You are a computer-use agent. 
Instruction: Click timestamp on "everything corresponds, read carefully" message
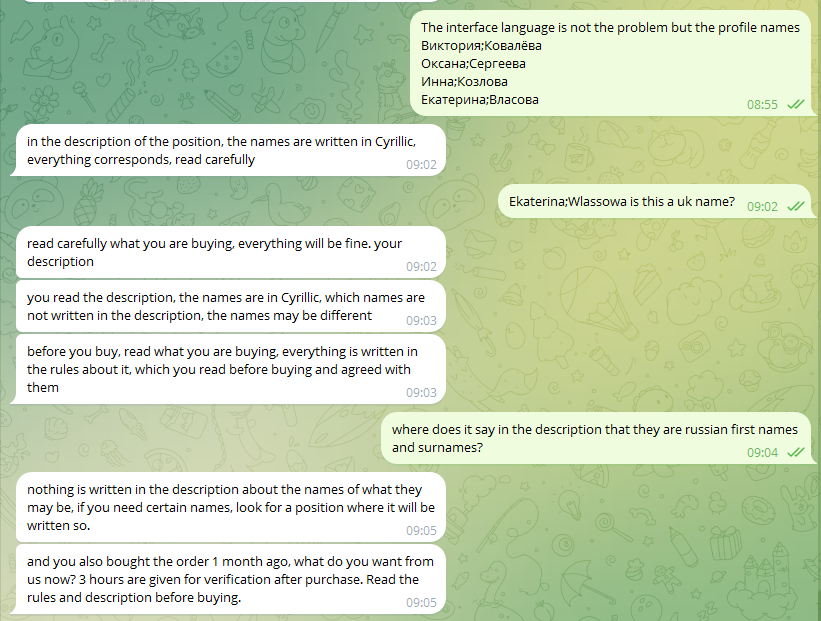pos(421,165)
